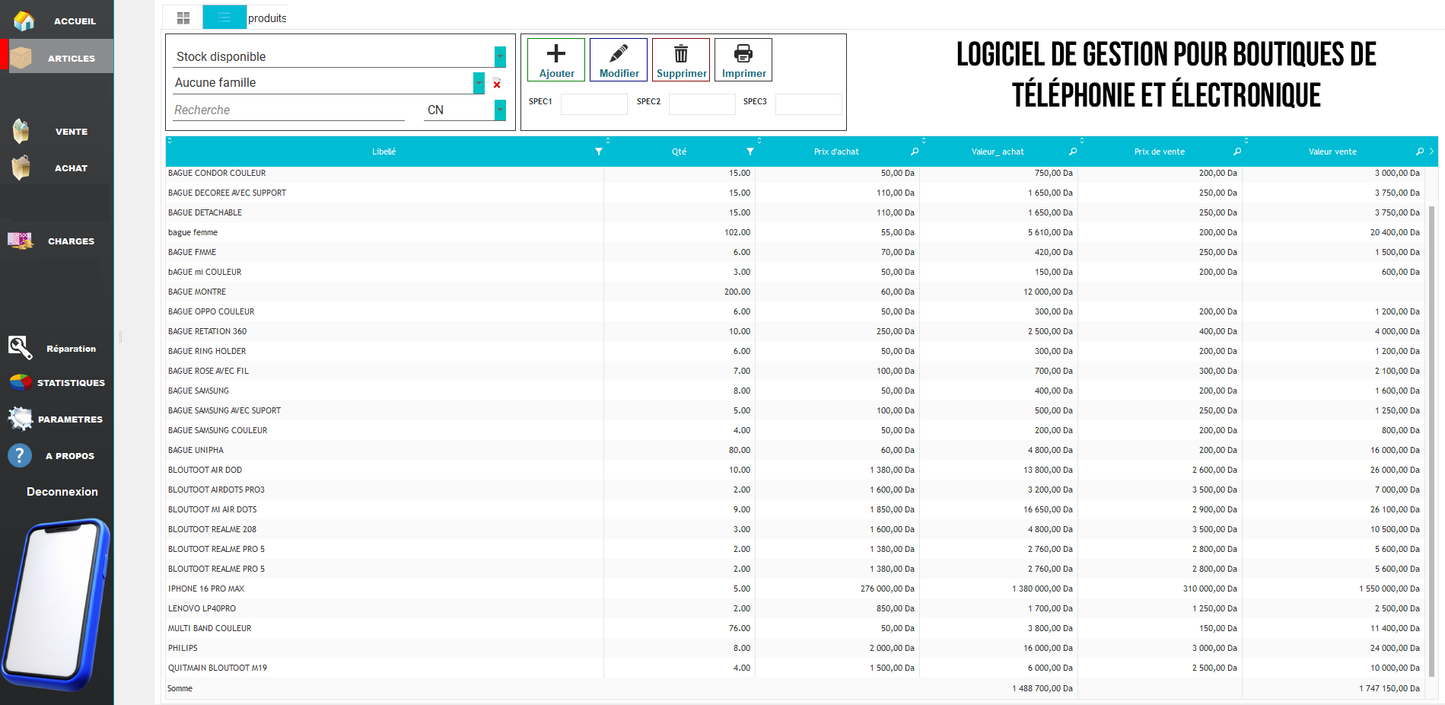Open the Stock disponible dropdown

click(500, 55)
